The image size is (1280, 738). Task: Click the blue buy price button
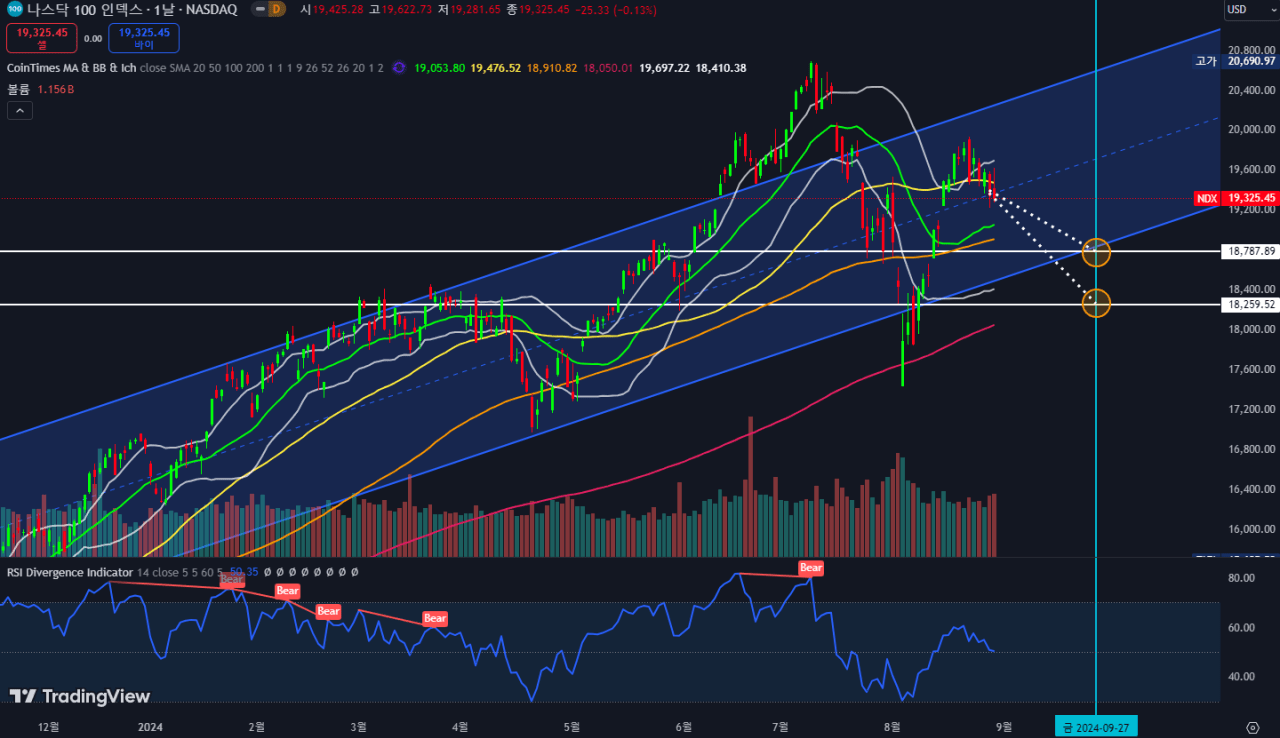click(x=144, y=38)
